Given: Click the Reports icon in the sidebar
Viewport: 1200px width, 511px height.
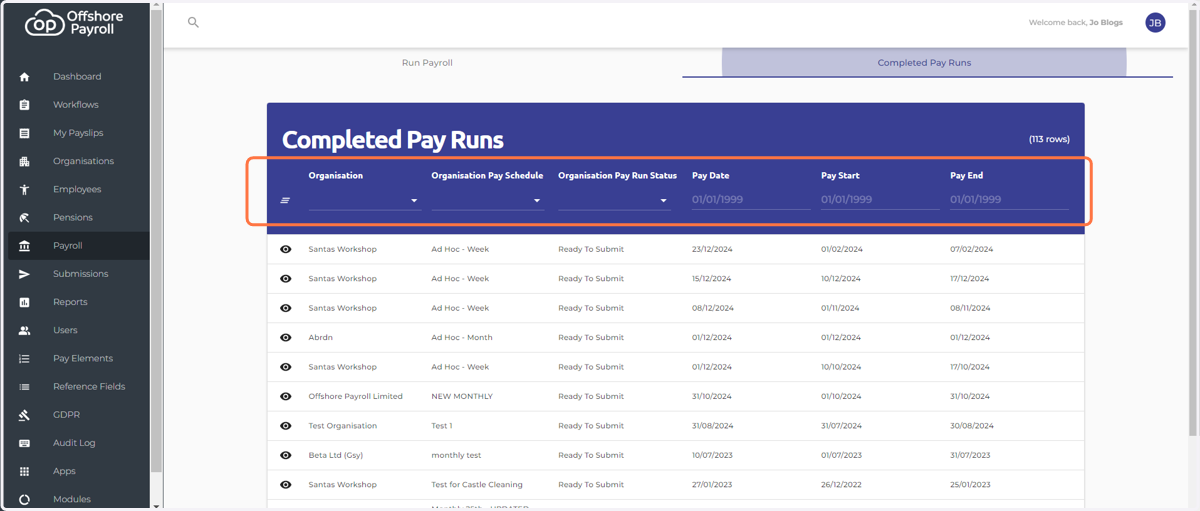Looking at the screenshot, I should coord(25,302).
